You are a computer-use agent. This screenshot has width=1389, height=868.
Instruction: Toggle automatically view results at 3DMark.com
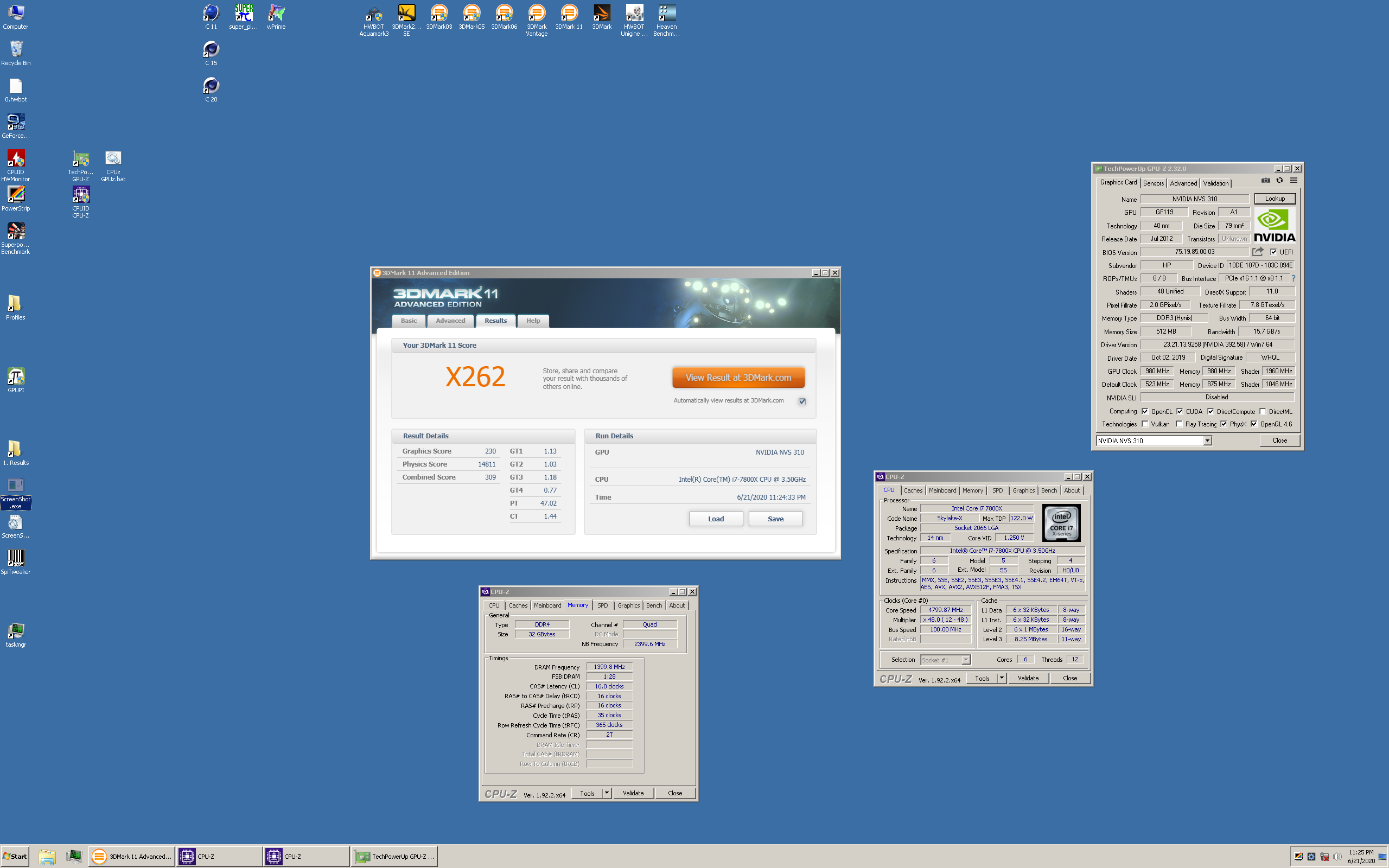[802, 401]
